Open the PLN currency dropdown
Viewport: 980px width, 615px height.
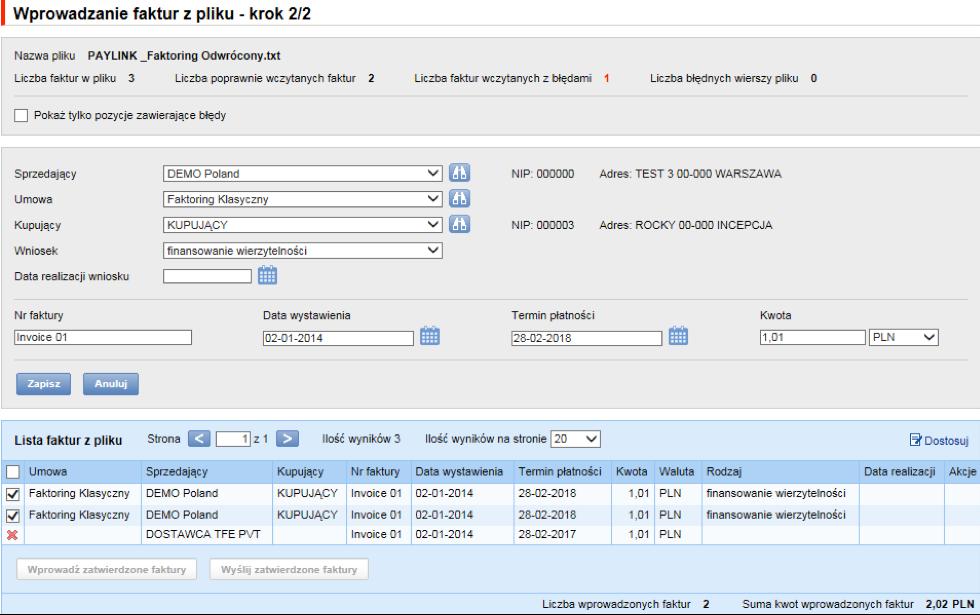904,338
